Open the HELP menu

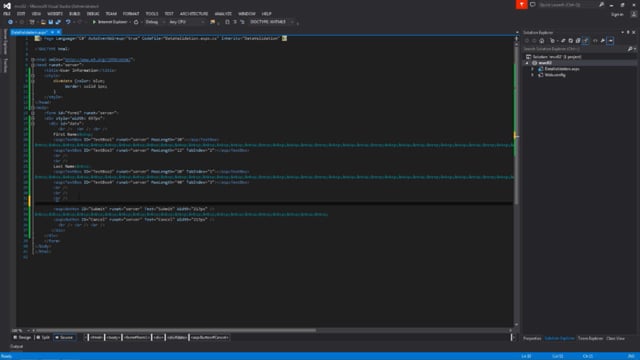[x=267, y=13]
